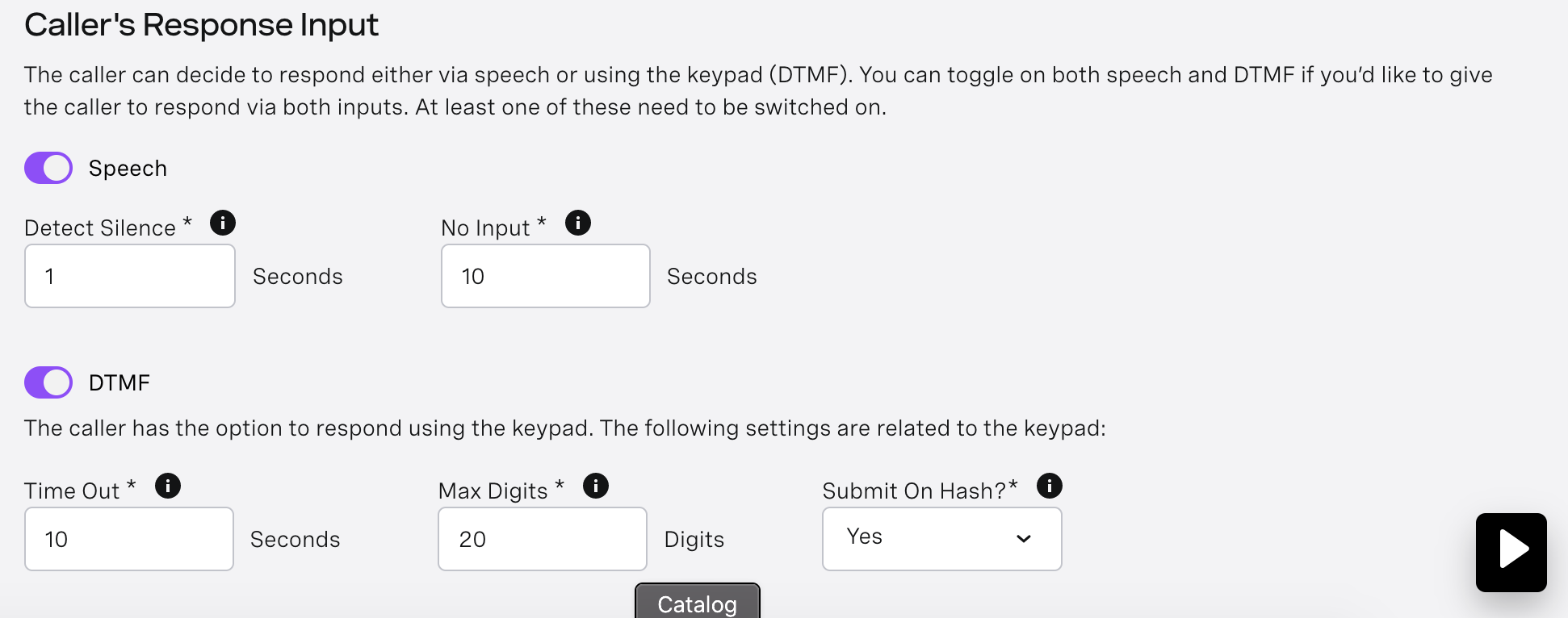Image resolution: width=1568 pixels, height=618 pixels.
Task: Click into the Time Out input field
Action: (129, 539)
